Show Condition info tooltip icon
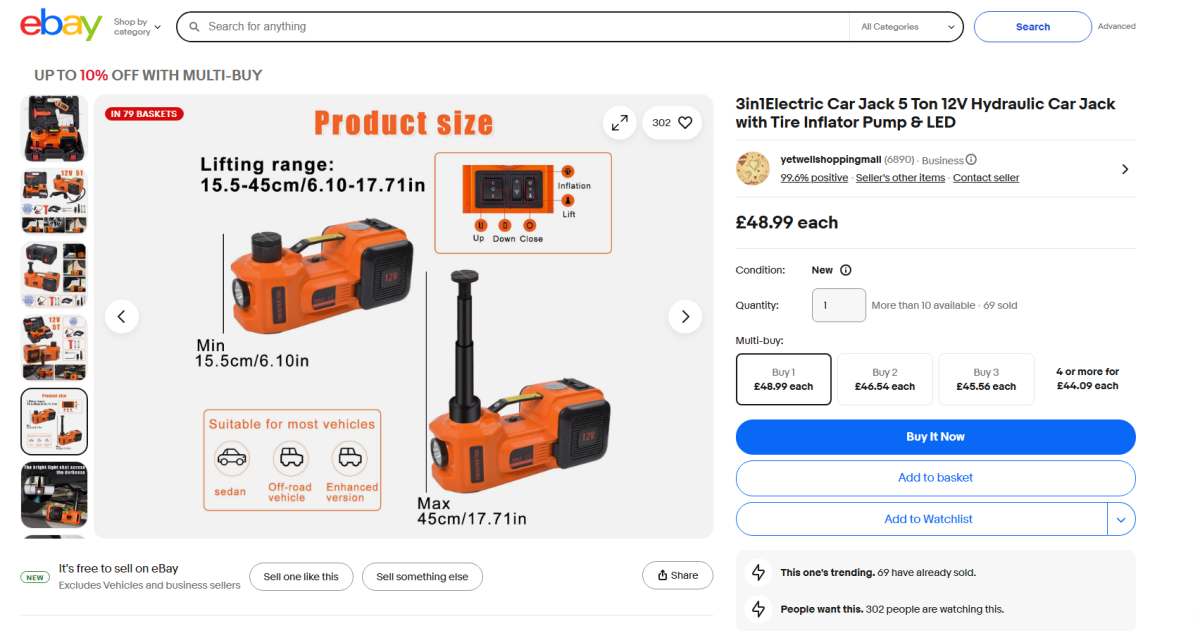The width and height of the screenshot is (1200, 631). pyautogui.click(x=846, y=270)
